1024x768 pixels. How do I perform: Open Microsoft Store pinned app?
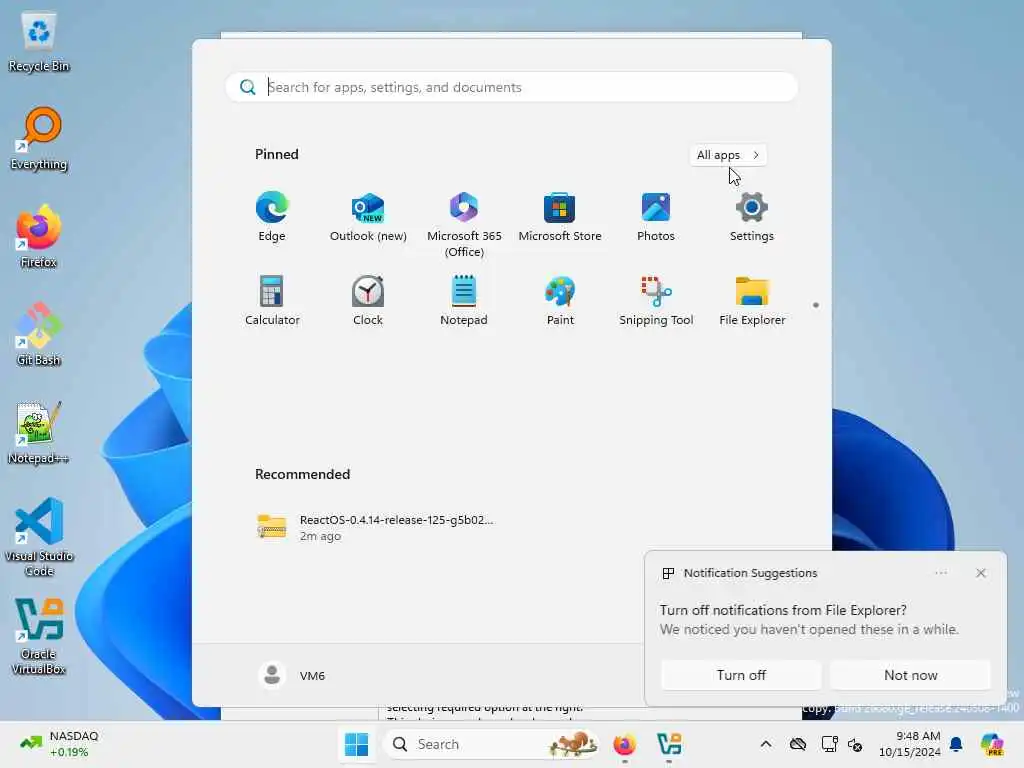[x=560, y=217]
